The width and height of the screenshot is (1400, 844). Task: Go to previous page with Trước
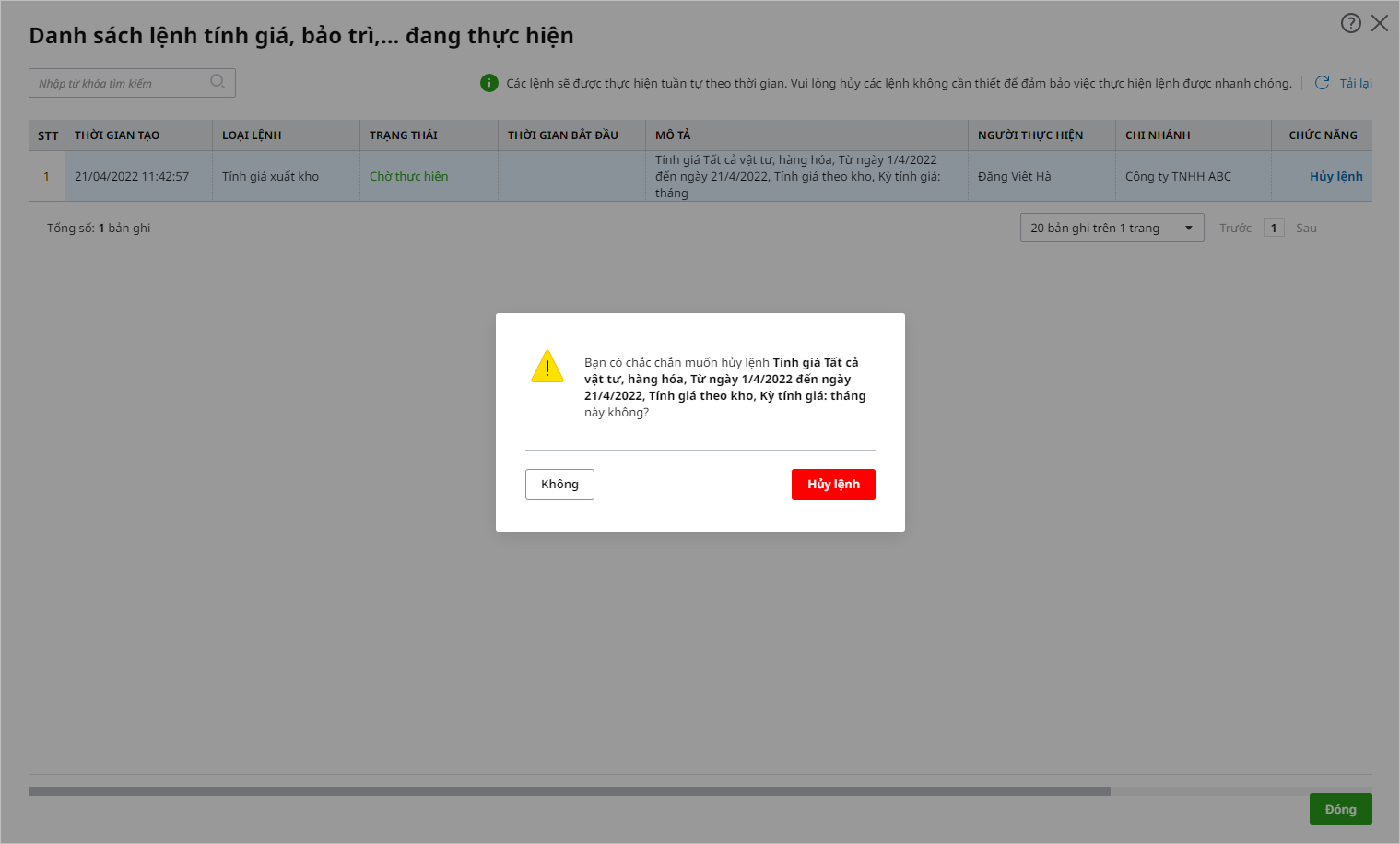[1235, 228]
